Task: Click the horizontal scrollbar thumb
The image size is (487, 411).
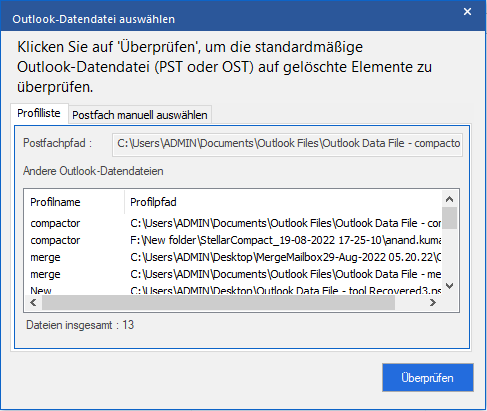Action: click(218, 303)
